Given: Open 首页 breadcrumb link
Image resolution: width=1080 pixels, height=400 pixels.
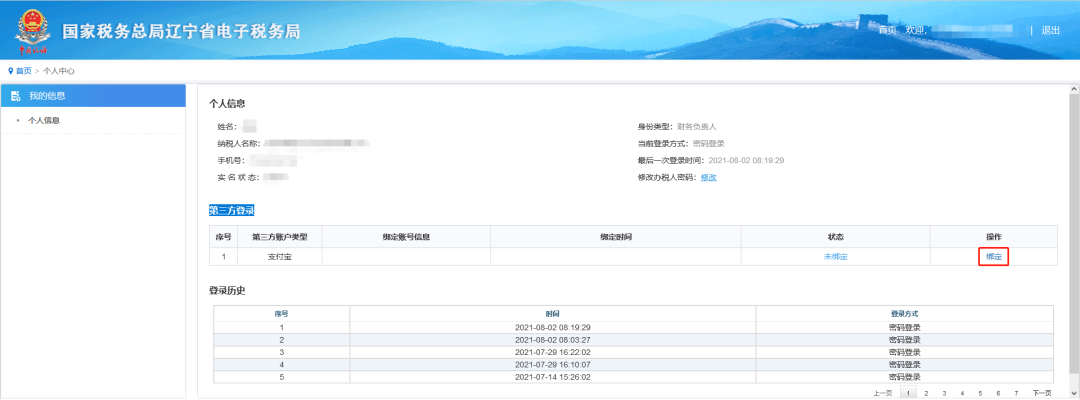Looking at the screenshot, I should [23, 71].
